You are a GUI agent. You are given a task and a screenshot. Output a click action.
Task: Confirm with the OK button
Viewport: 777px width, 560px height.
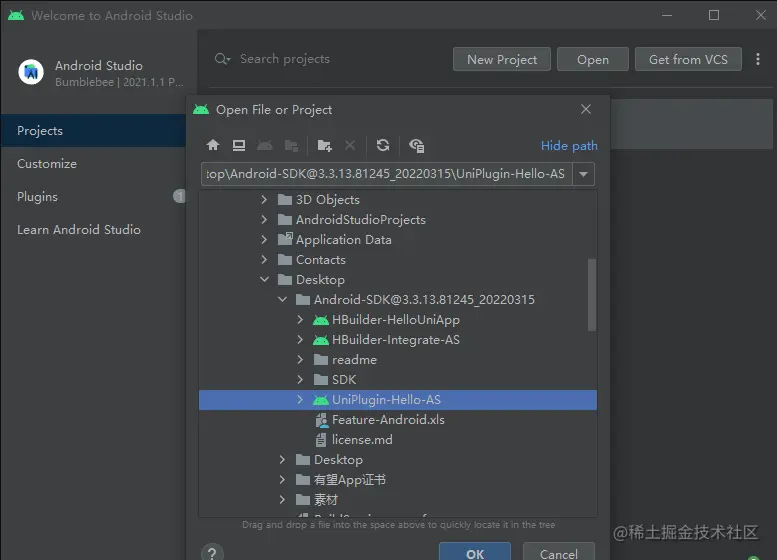(475, 552)
